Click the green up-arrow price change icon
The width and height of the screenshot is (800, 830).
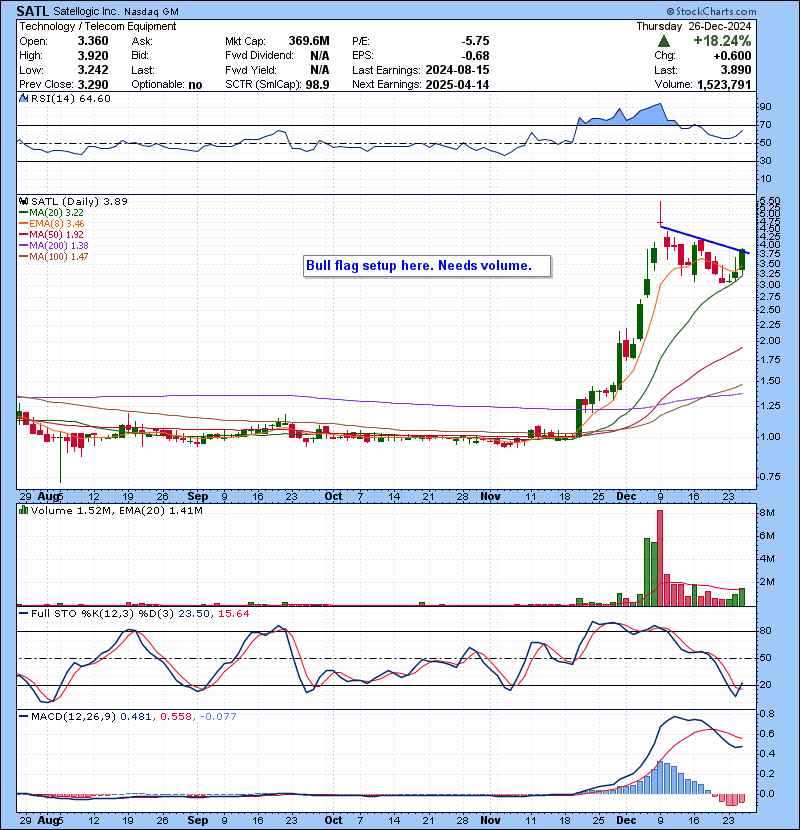pyautogui.click(x=663, y=41)
